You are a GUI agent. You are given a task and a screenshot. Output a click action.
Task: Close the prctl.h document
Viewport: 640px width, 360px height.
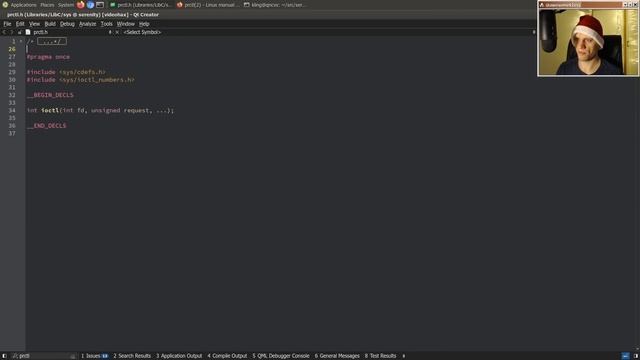(117, 32)
